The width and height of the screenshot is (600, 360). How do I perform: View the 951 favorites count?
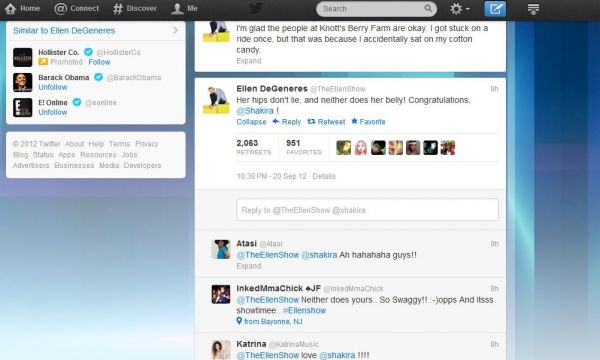point(304,147)
